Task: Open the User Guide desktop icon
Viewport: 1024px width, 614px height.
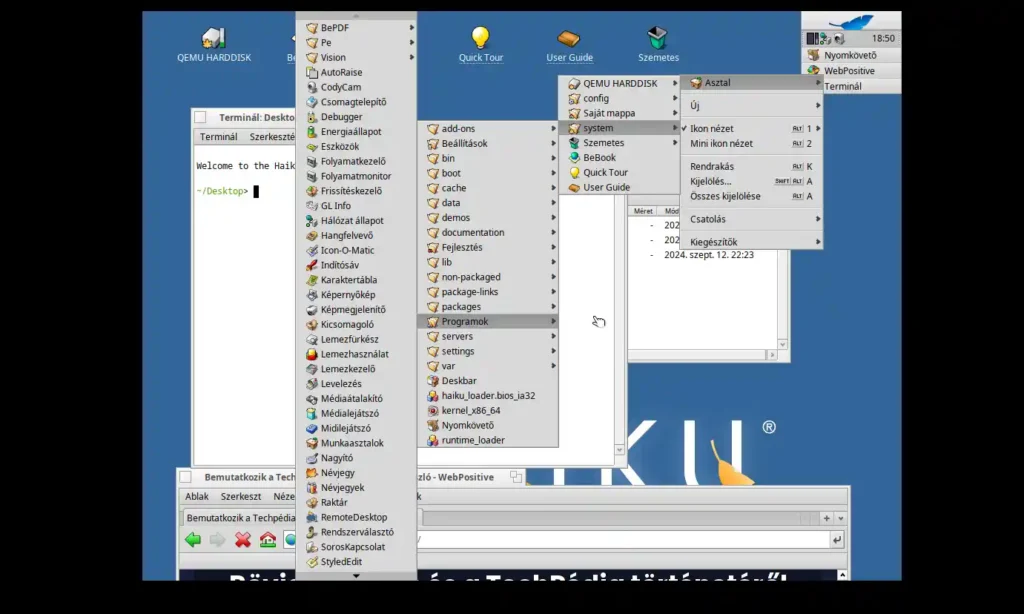Action: click(x=569, y=44)
